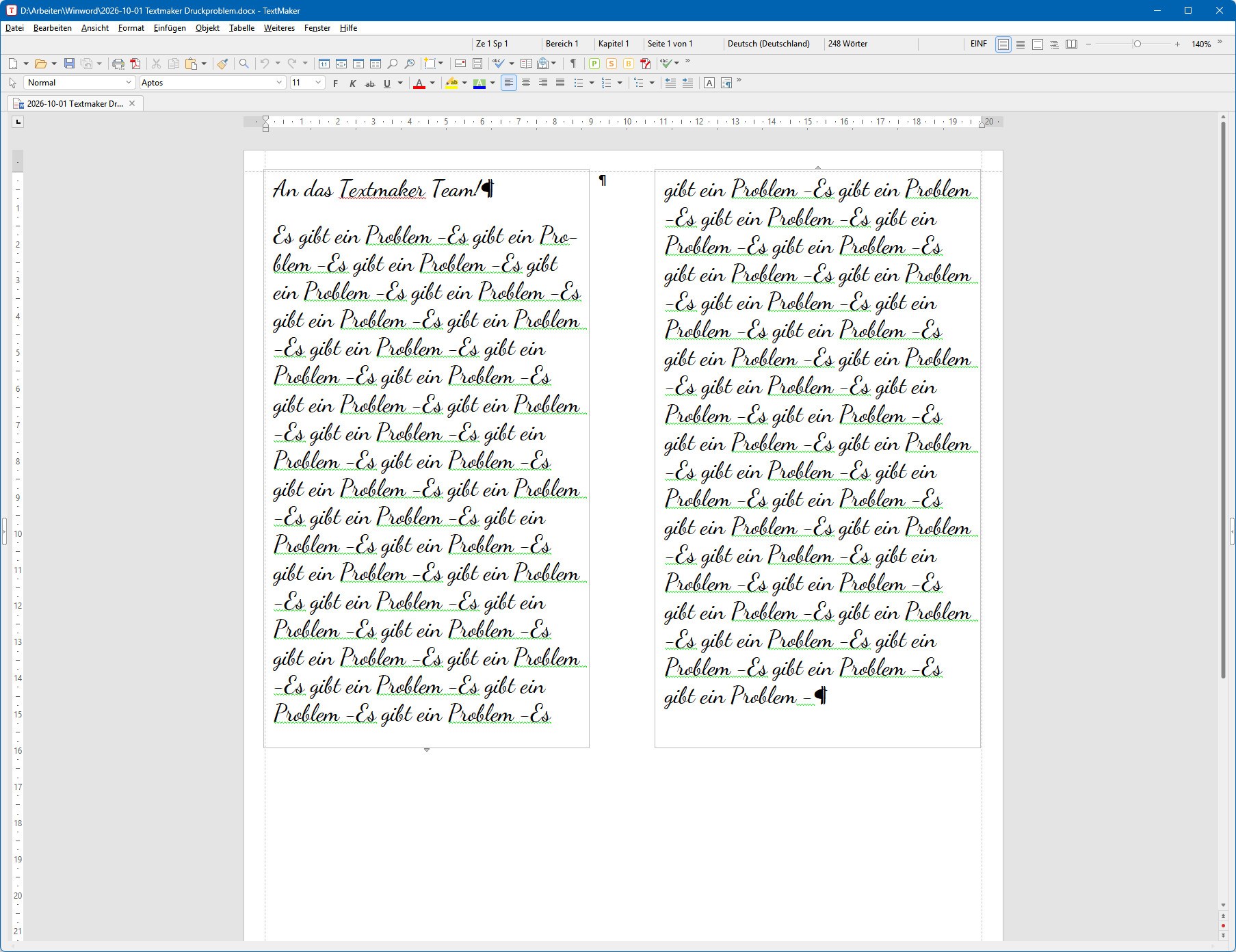Expand the numbered list dropdown arrow

(x=620, y=83)
